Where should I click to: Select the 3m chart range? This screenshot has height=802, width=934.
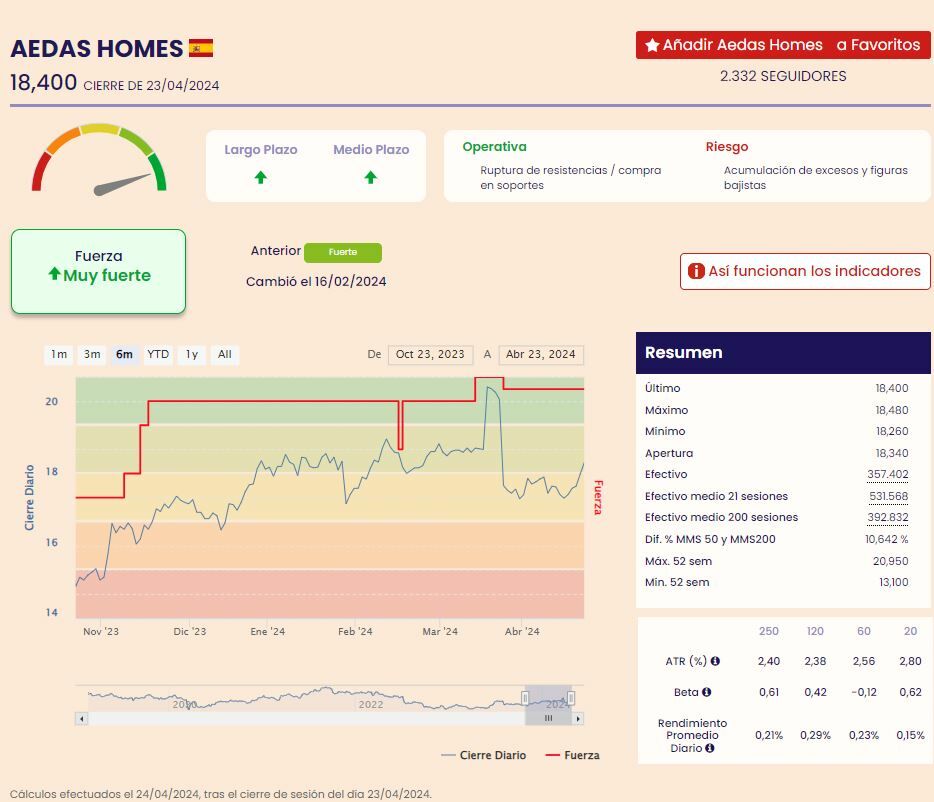click(92, 355)
